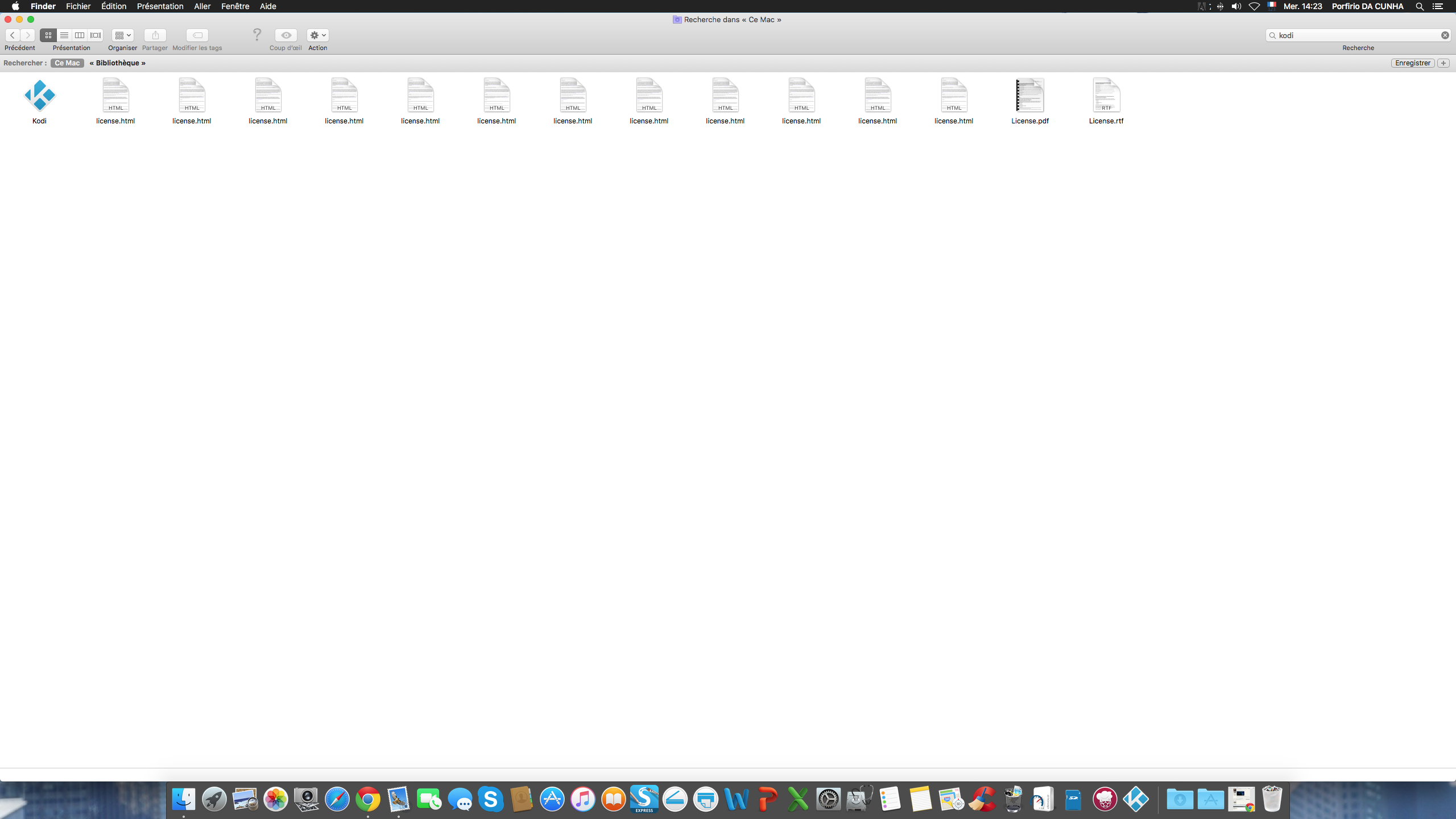Open the volume control in the menu bar
This screenshot has width=1456, height=819.
1236,6
